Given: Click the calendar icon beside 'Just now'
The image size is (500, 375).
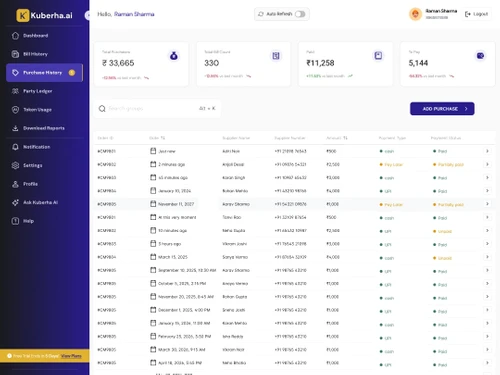Looking at the screenshot, I should [x=153, y=151].
